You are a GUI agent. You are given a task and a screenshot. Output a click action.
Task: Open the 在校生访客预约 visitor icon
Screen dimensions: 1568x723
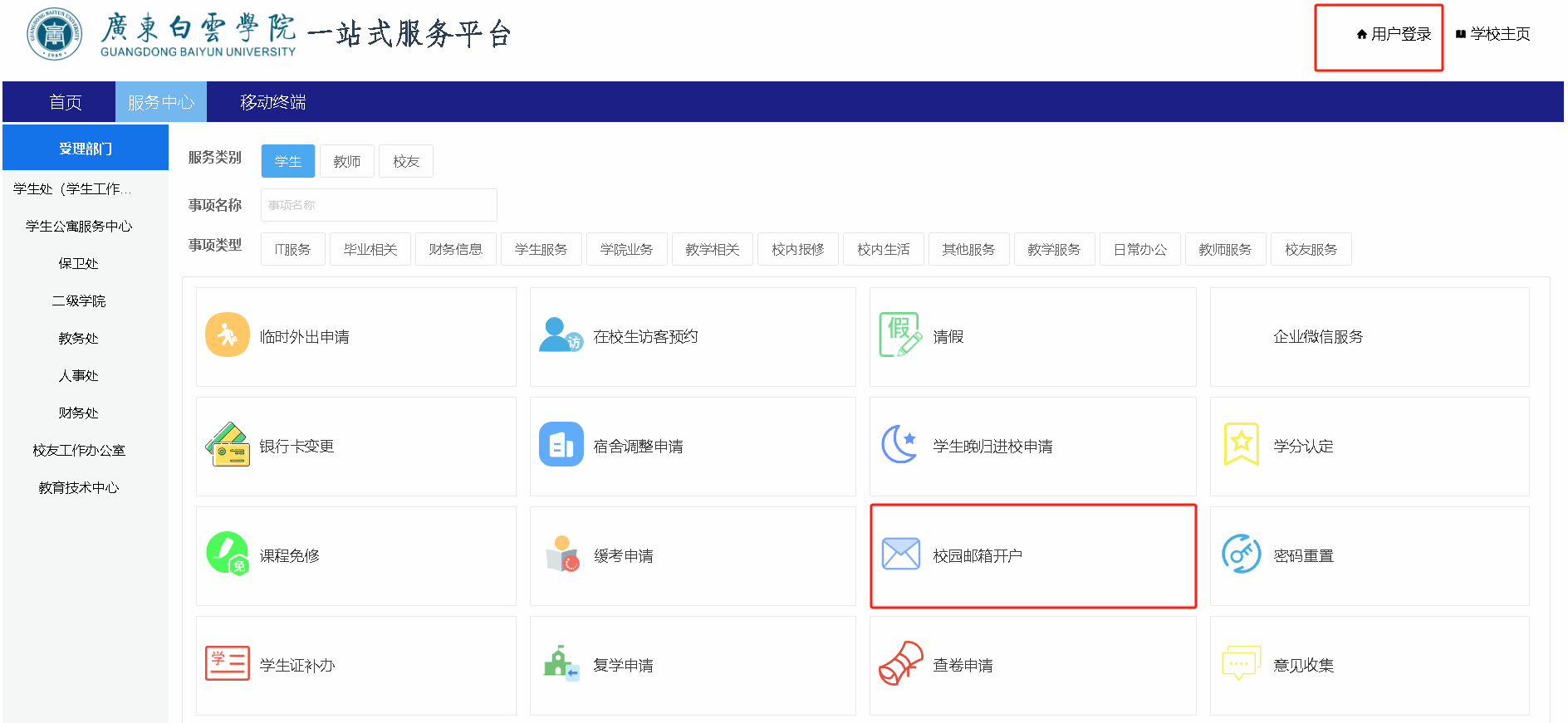[561, 335]
